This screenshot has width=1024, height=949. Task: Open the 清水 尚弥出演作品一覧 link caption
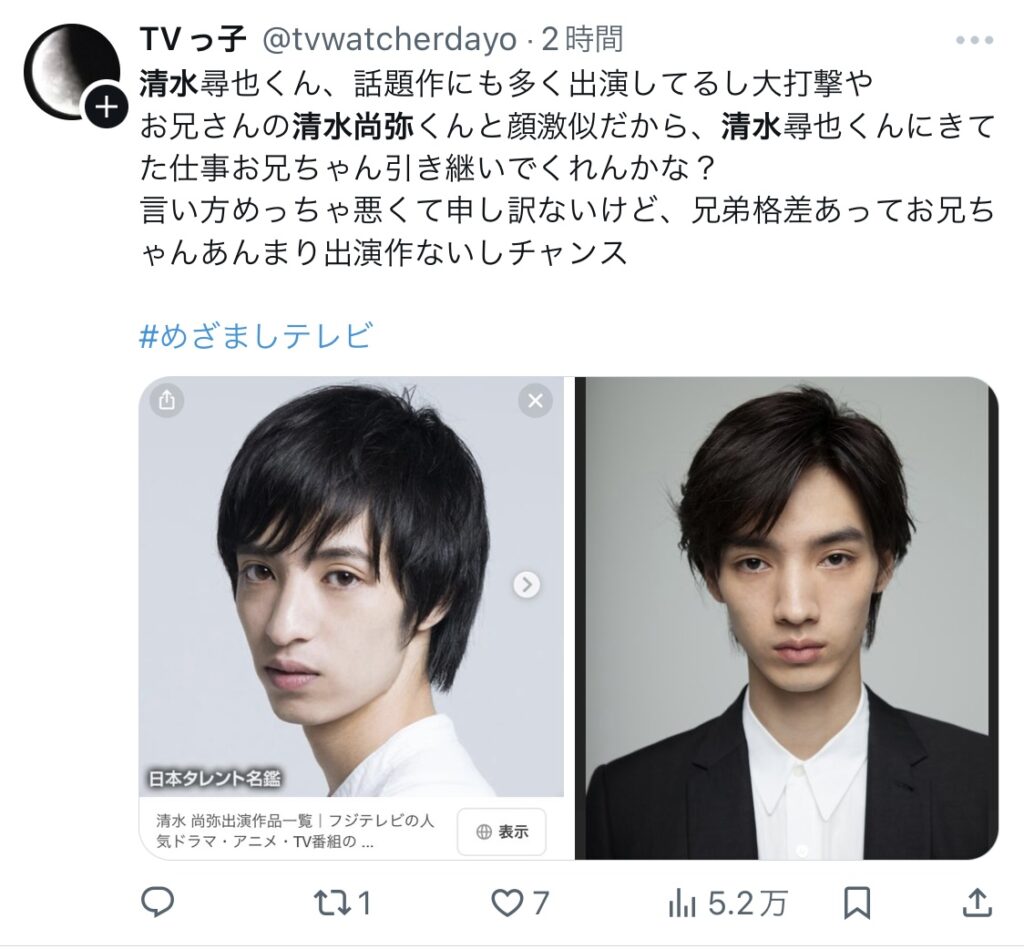295,831
